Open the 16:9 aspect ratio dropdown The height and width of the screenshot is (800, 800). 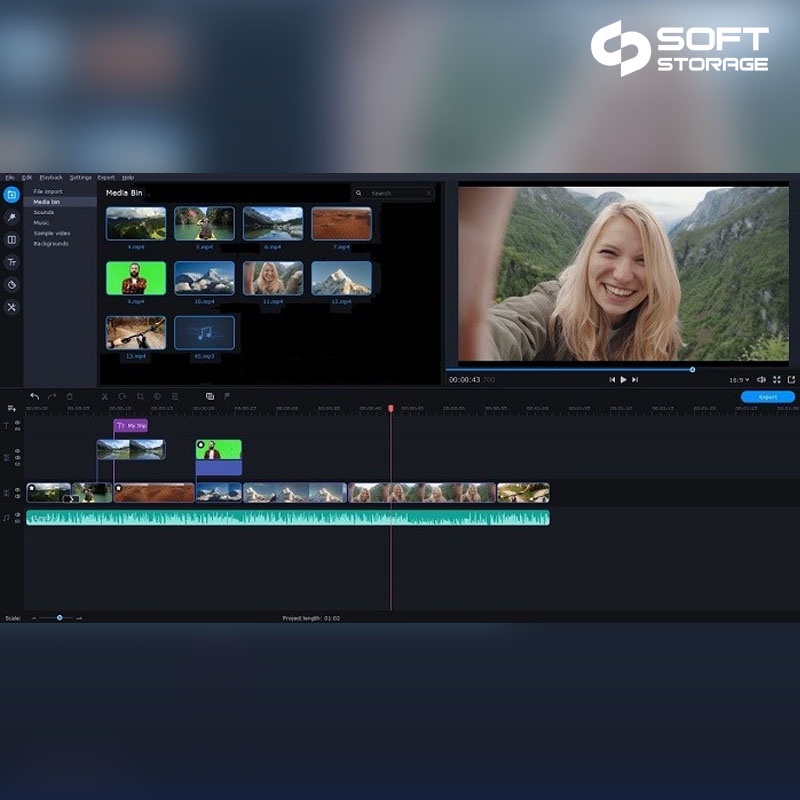click(739, 380)
